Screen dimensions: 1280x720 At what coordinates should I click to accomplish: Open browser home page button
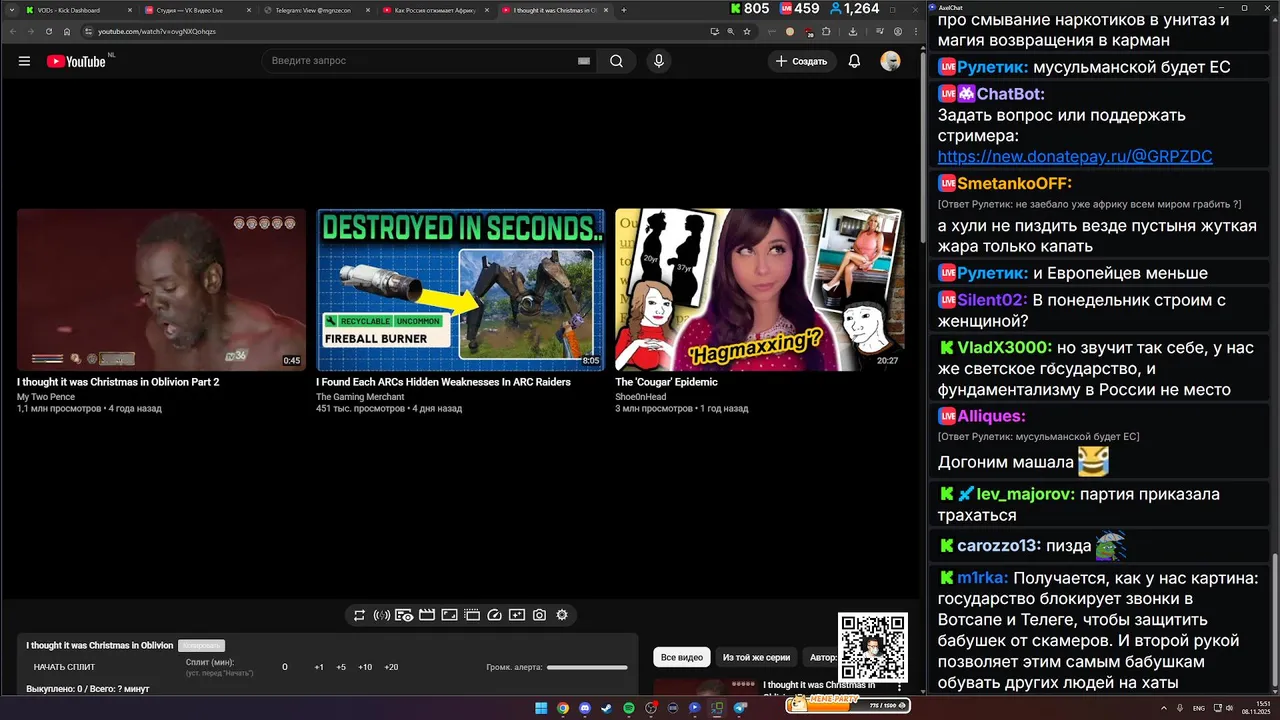(67, 31)
